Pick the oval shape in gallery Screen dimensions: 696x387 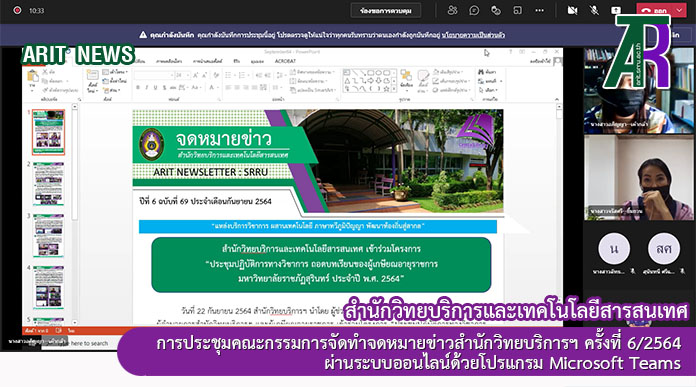point(378,72)
